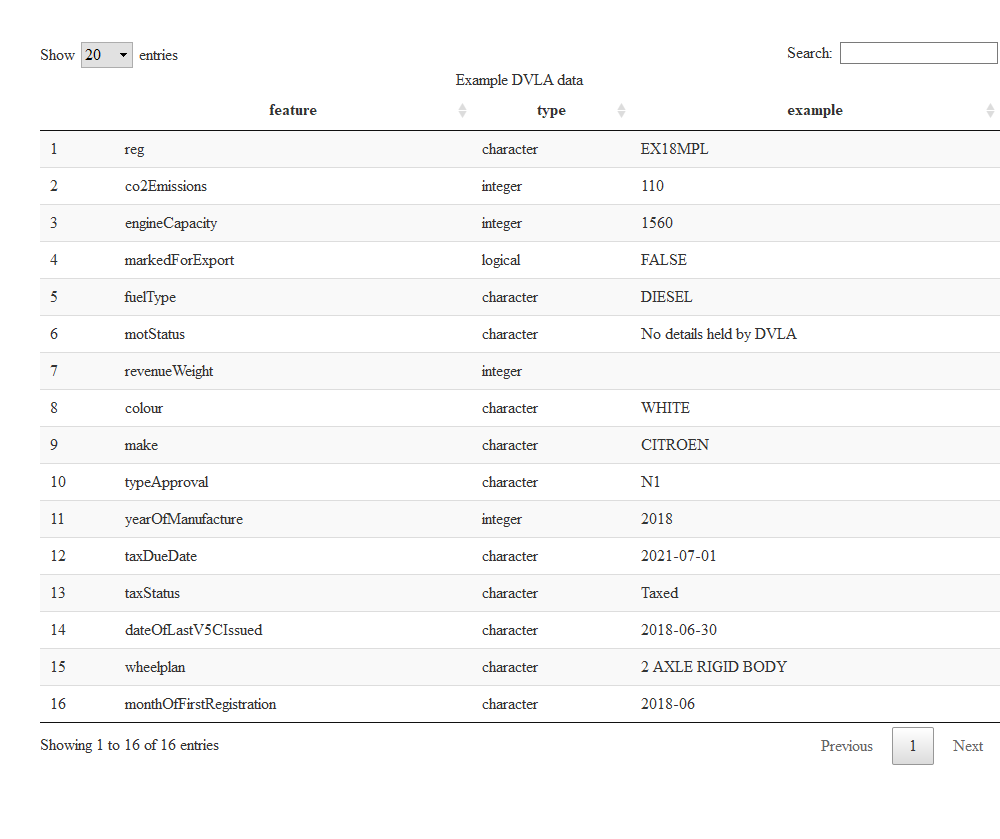The image size is (1000, 839).
Task: Click the example value '2018-06'
Action: [x=668, y=704]
